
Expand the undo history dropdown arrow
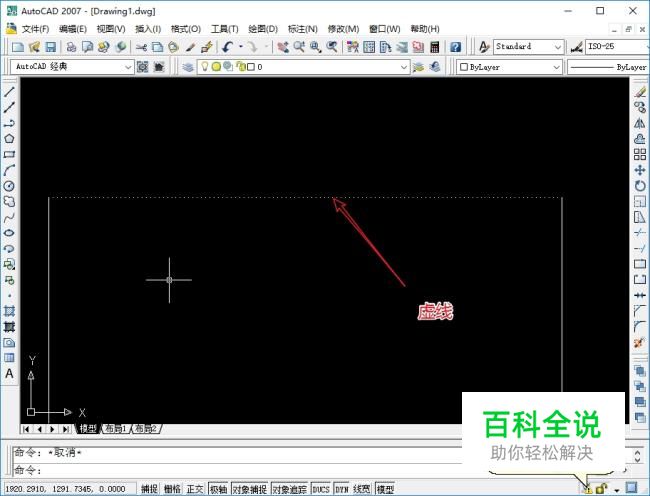pos(240,47)
